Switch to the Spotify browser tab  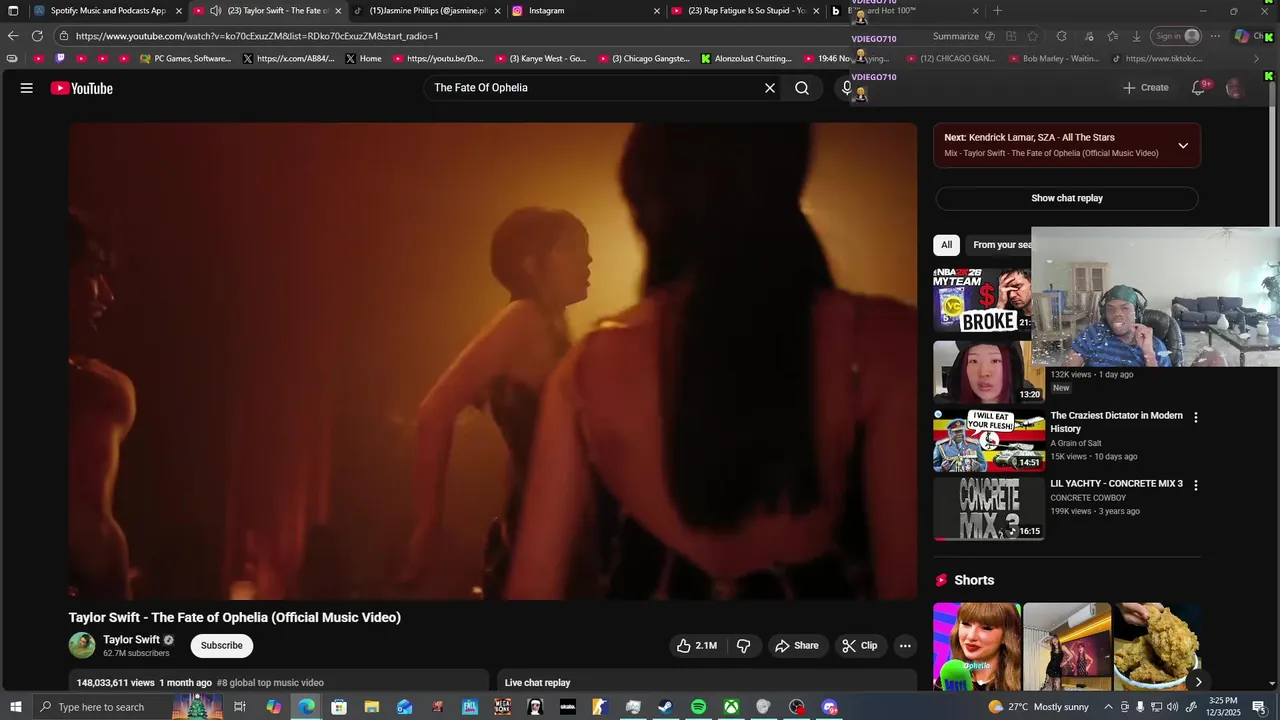click(x=108, y=11)
